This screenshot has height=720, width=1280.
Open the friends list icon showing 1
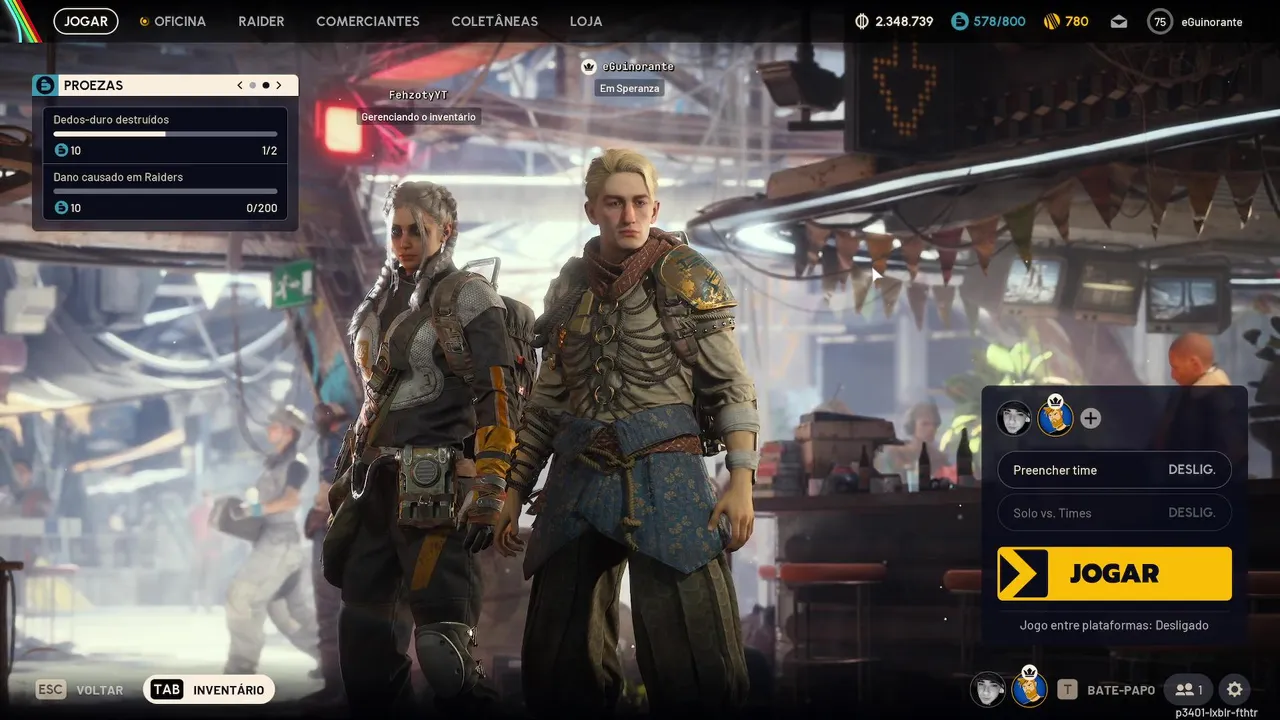(x=1189, y=690)
